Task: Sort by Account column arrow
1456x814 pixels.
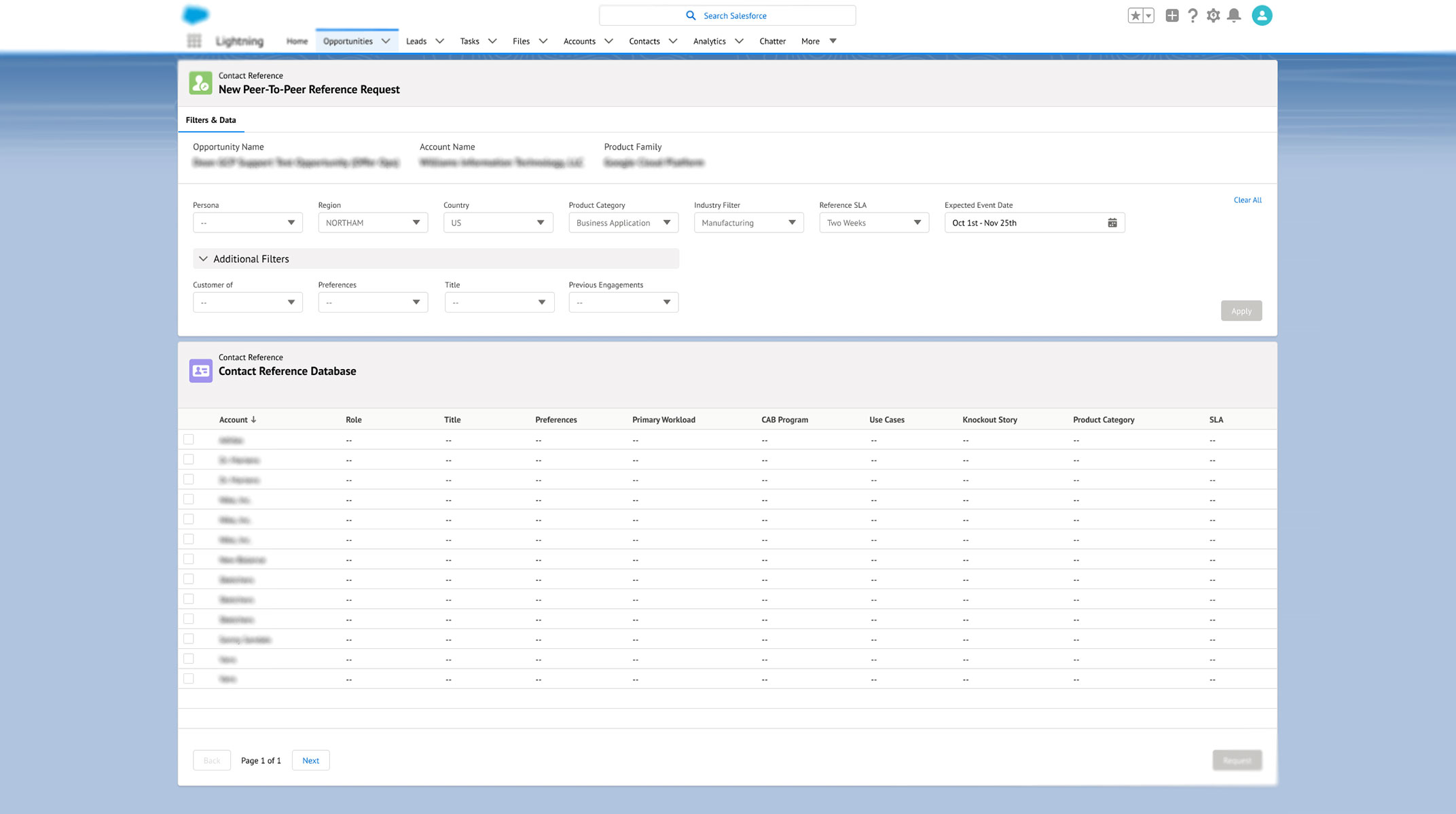Action: point(253,420)
